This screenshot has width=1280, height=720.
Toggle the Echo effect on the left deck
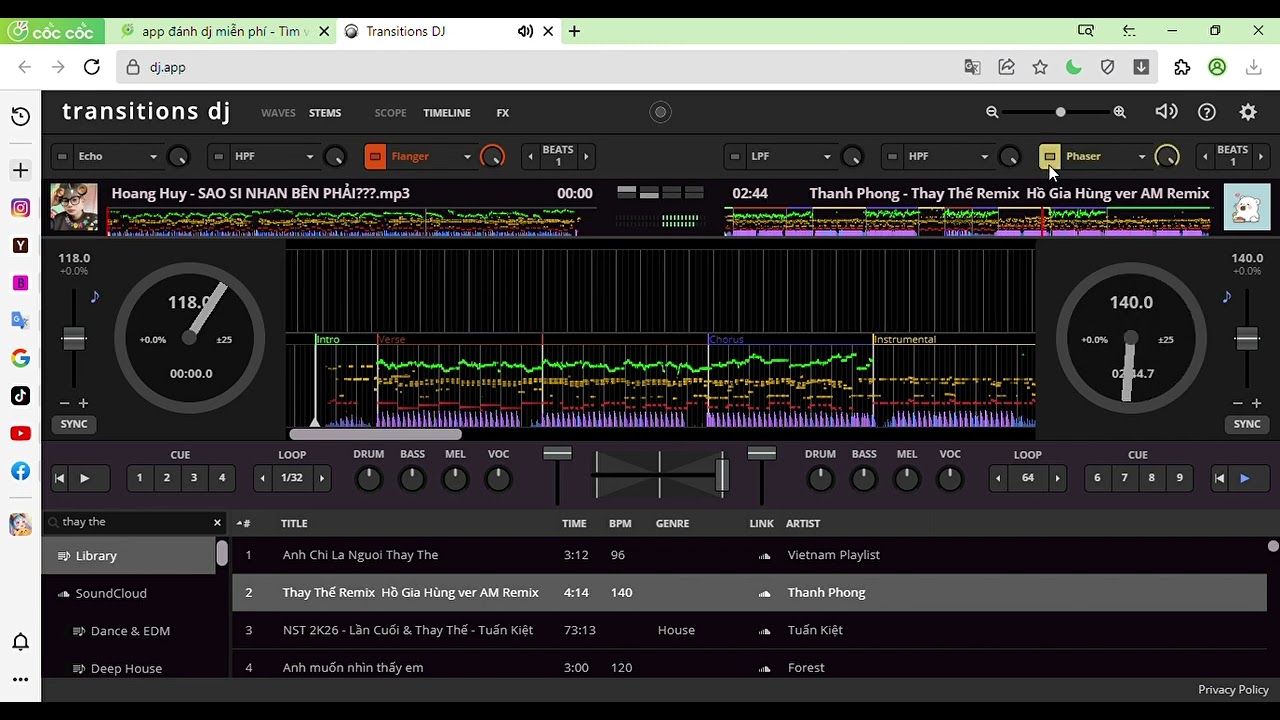pos(62,156)
